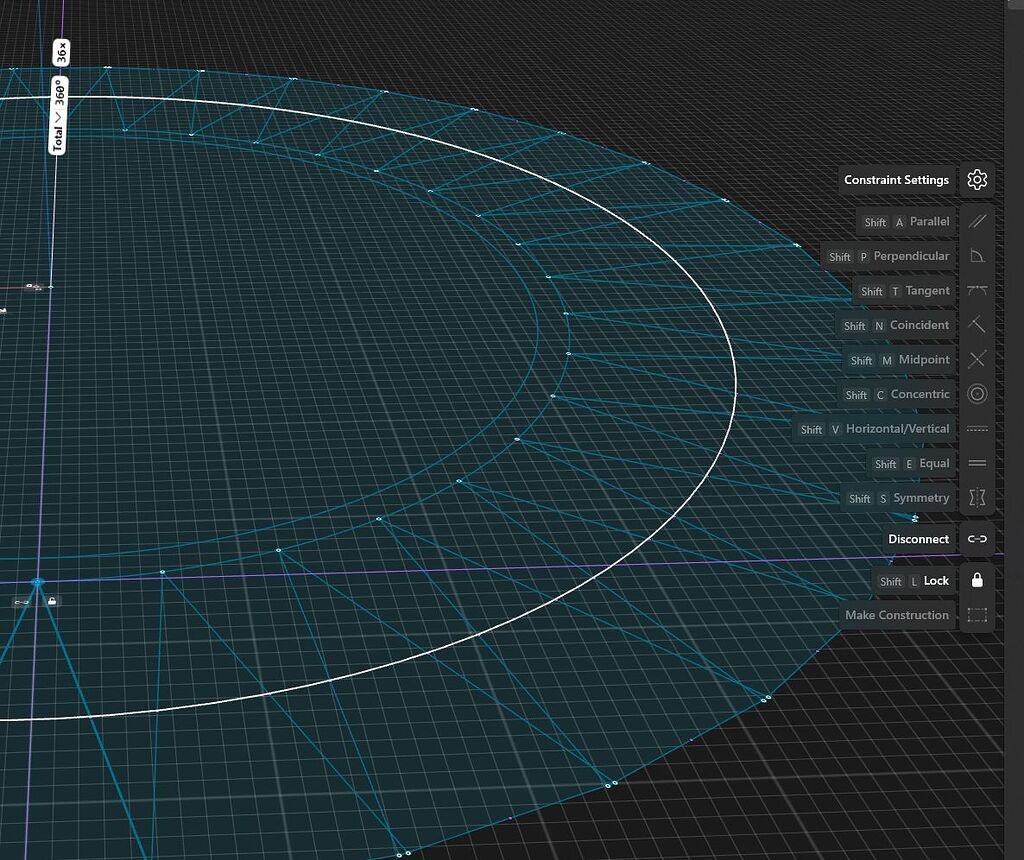Image resolution: width=1024 pixels, height=860 pixels.
Task: Click the Constraint Settings label
Action: pos(896,180)
